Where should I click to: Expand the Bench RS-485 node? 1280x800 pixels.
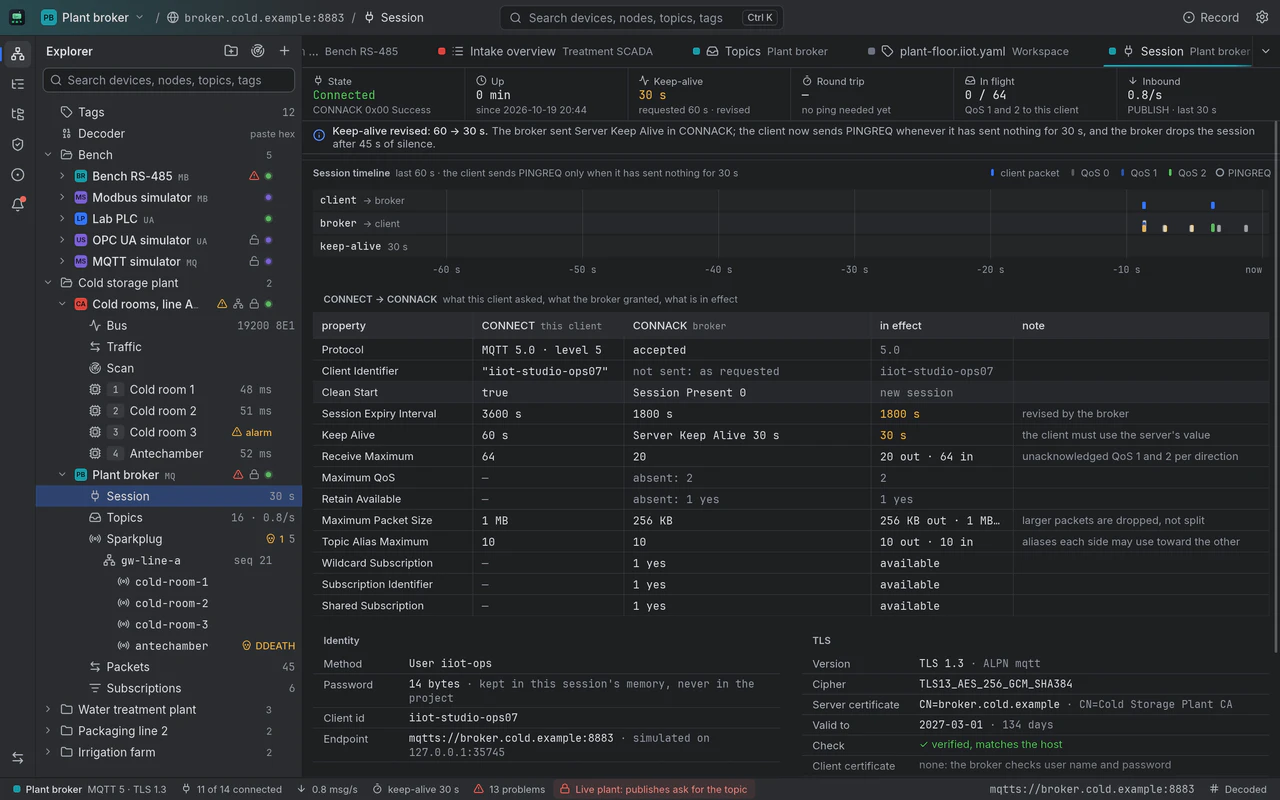[62, 176]
